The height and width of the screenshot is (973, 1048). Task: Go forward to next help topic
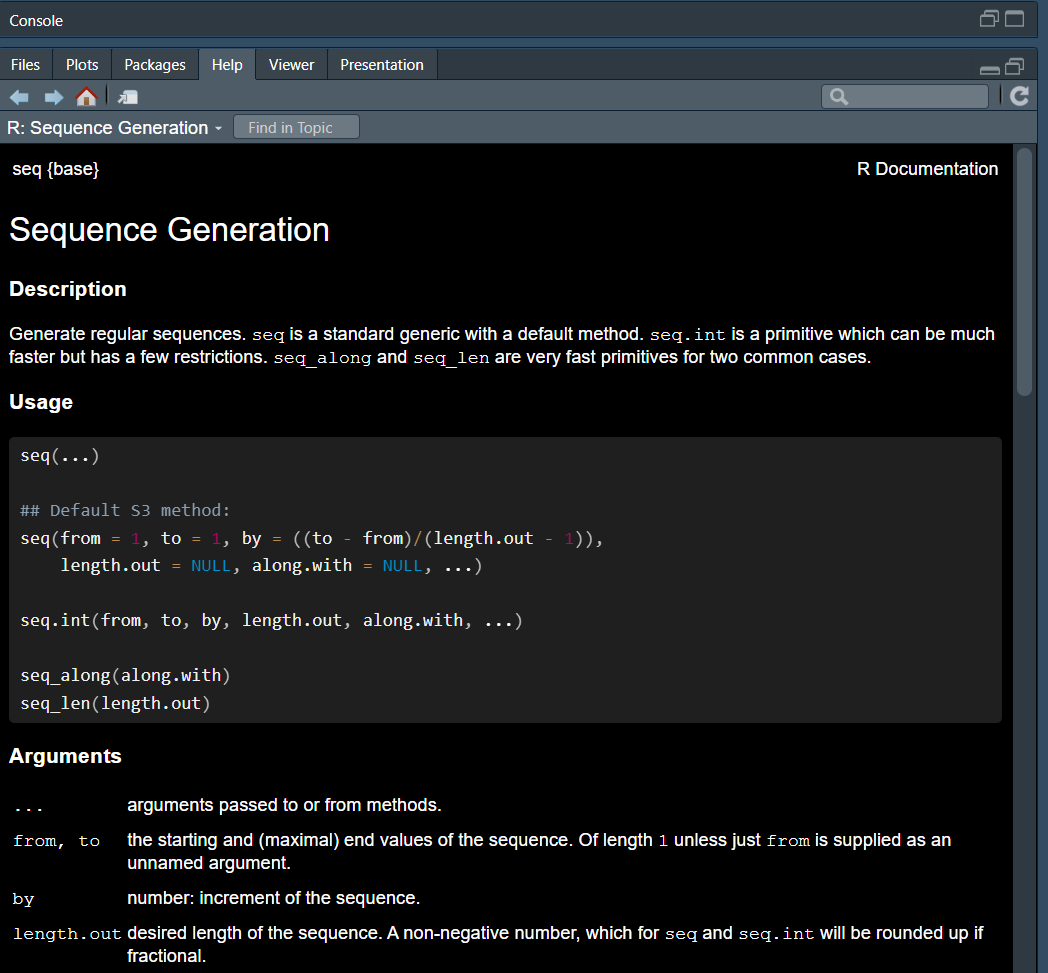53,97
